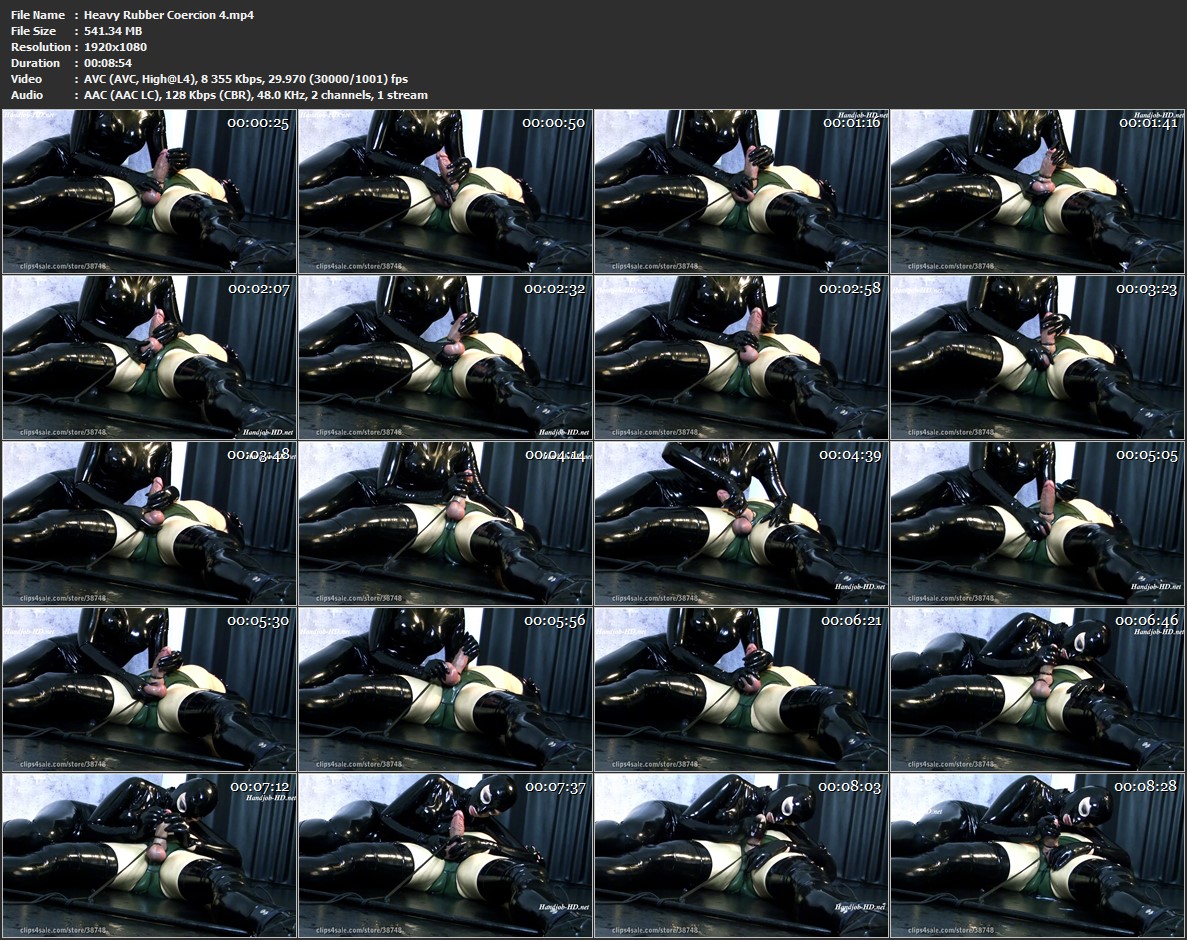Click the thumbnail timestamped 00:00:25
The height and width of the screenshot is (940, 1187).
pyautogui.click(x=149, y=191)
